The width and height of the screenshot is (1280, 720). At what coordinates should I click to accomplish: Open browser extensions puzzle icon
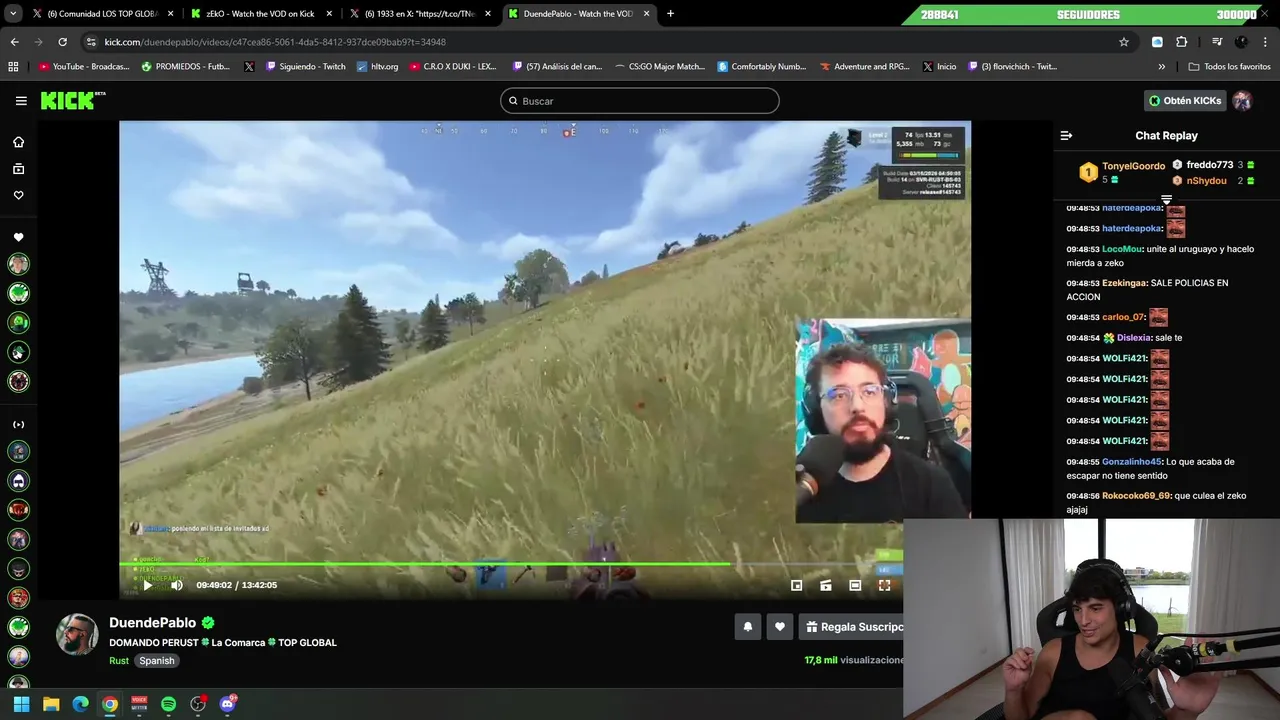coord(1182,42)
